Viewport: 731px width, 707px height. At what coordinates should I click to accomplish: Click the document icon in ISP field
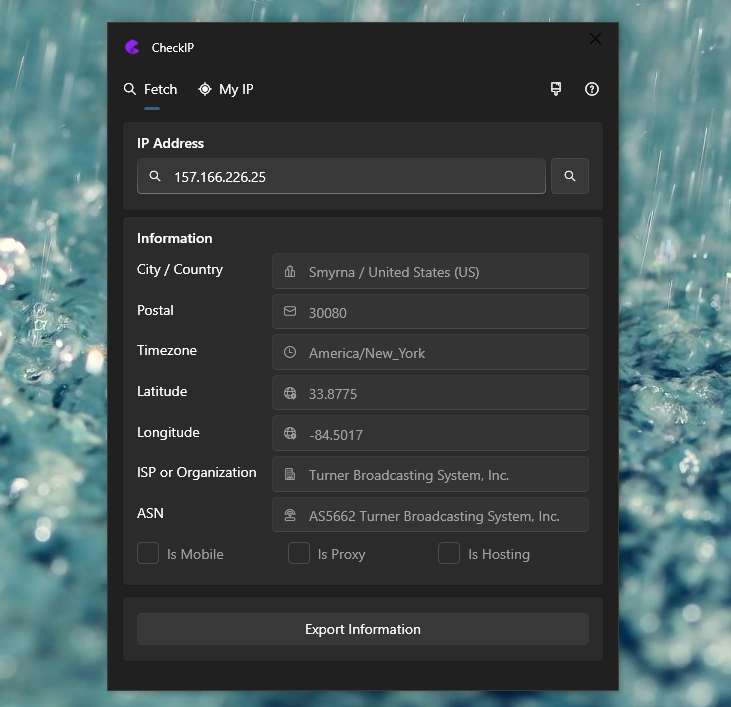290,474
